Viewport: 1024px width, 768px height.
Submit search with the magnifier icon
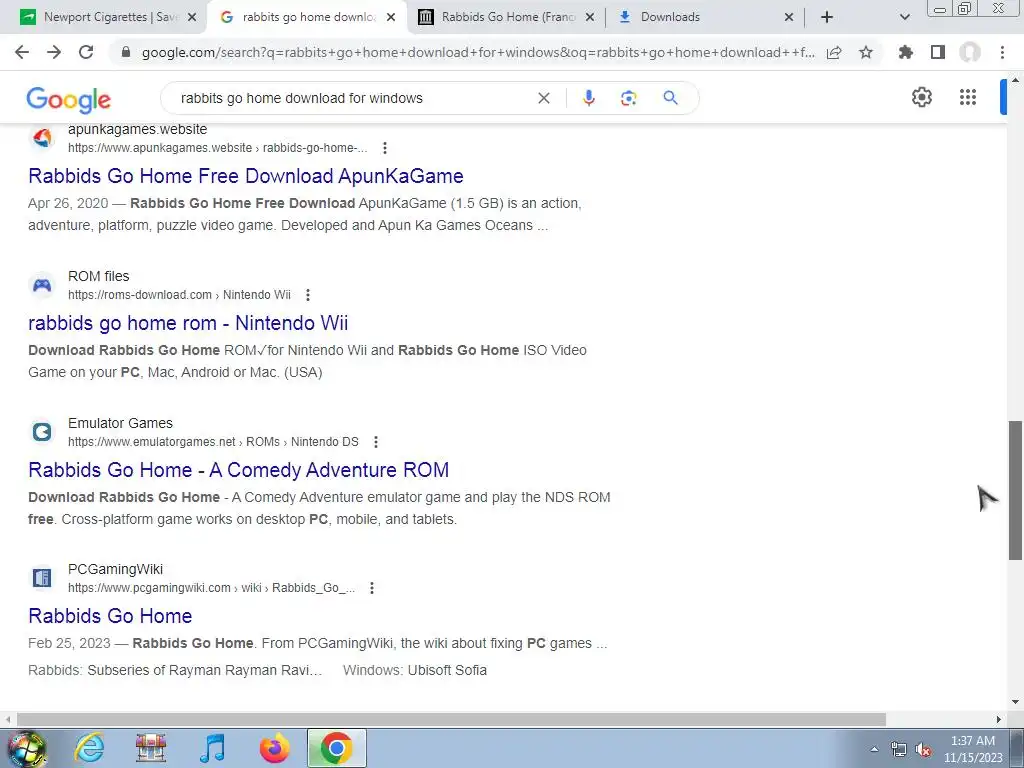pyautogui.click(x=670, y=98)
